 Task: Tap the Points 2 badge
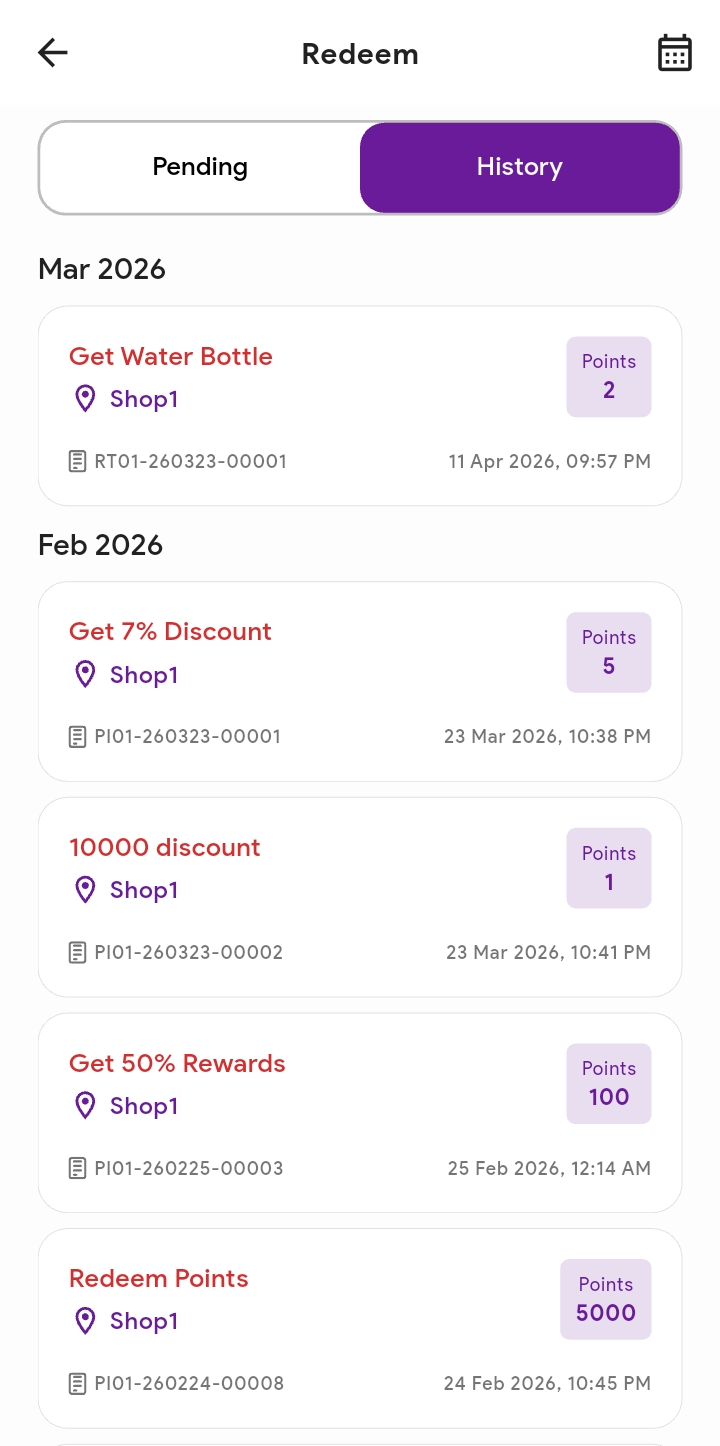coord(608,377)
